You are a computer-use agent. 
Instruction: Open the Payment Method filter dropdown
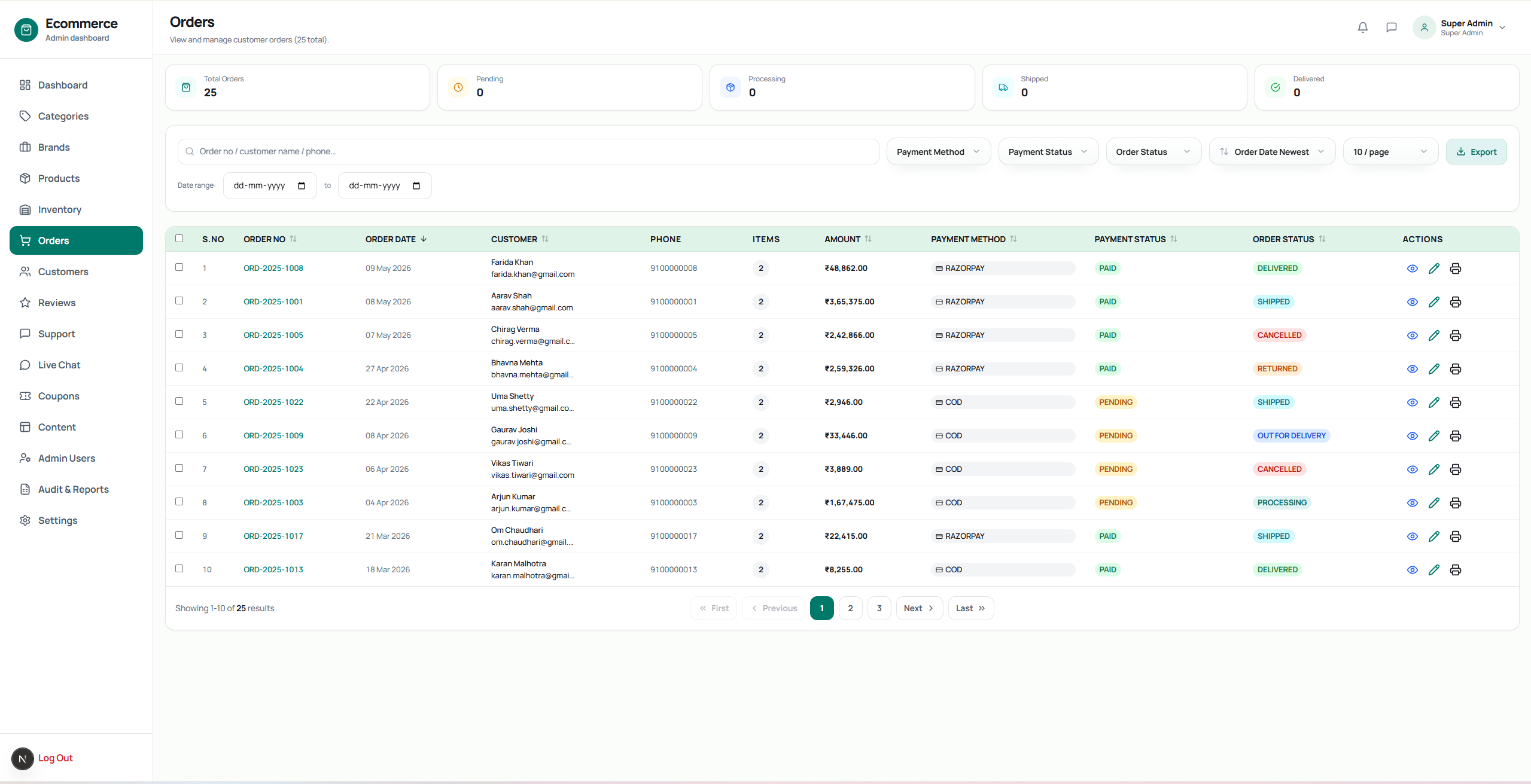pos(938,152)
